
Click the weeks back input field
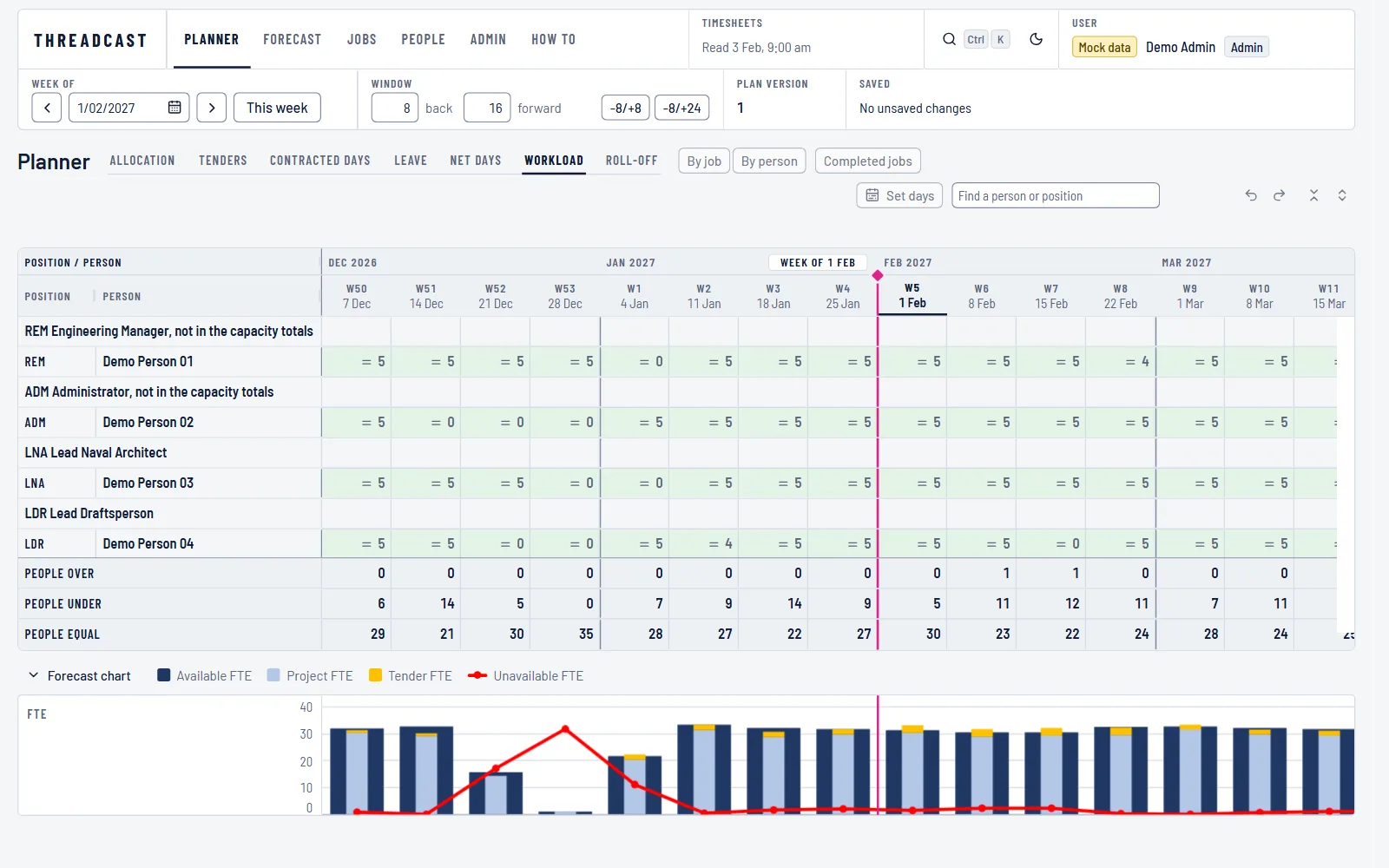395,108
